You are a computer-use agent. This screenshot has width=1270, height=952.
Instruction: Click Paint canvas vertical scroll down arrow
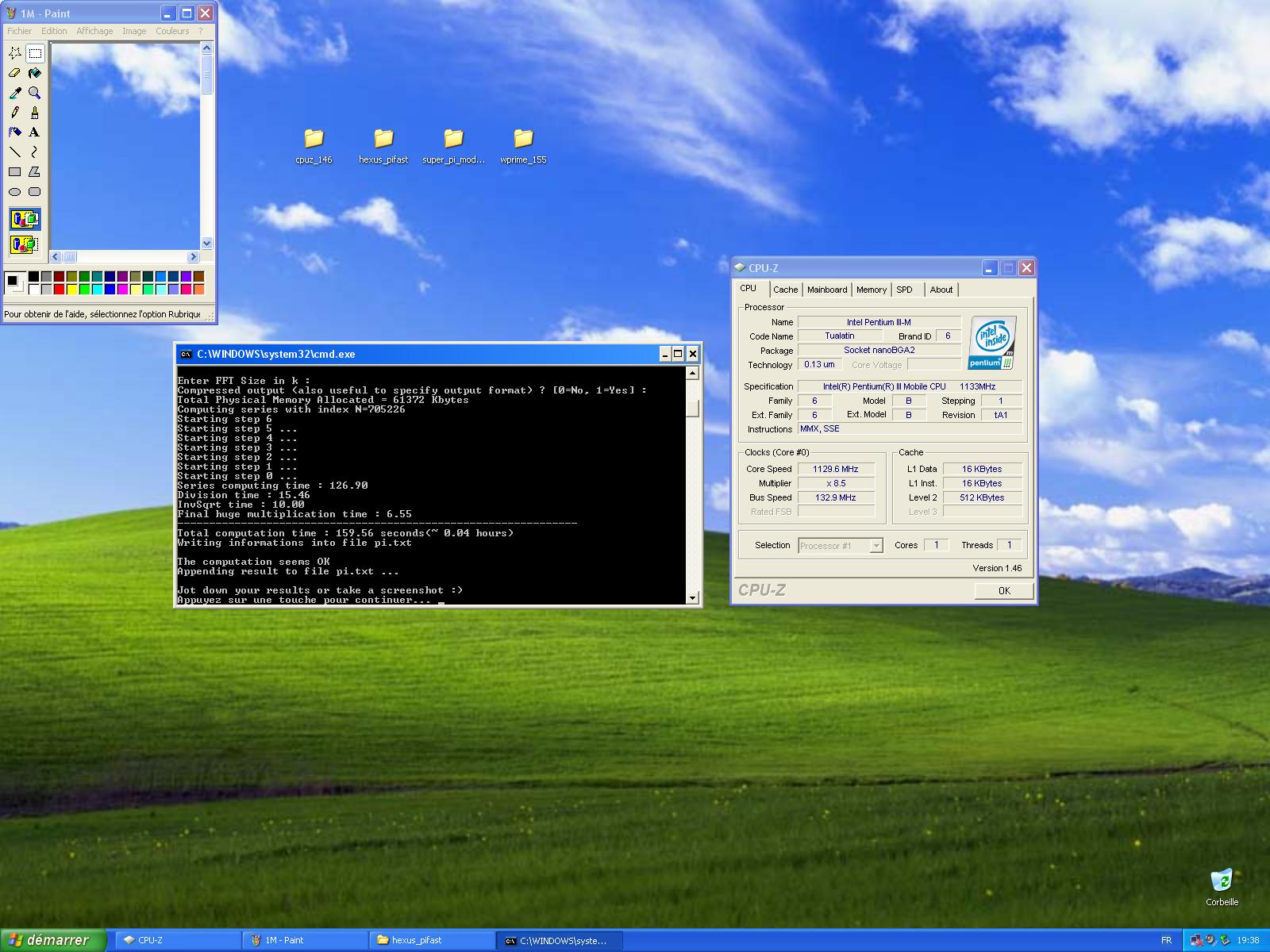point(207,244)
